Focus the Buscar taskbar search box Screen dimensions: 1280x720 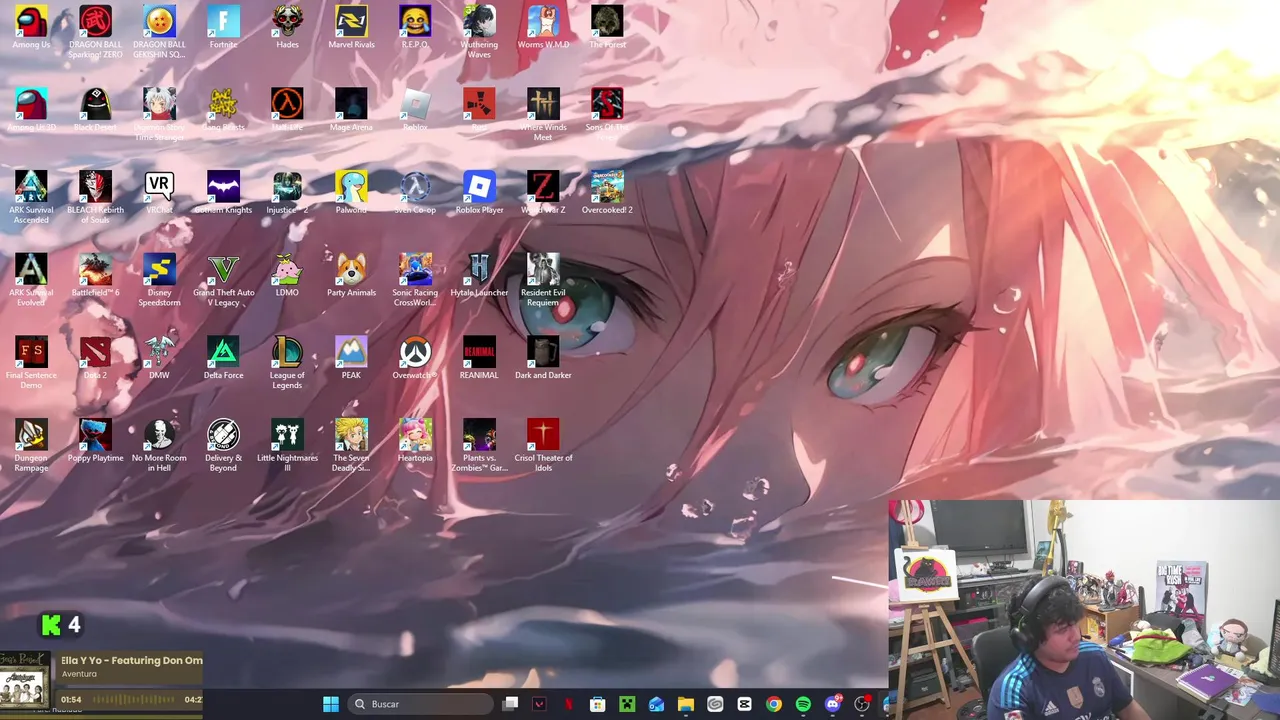(421, 704)
